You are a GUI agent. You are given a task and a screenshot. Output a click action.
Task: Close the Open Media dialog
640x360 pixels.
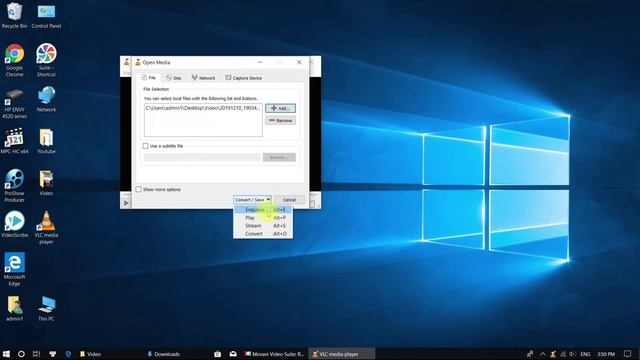(299, 62)
